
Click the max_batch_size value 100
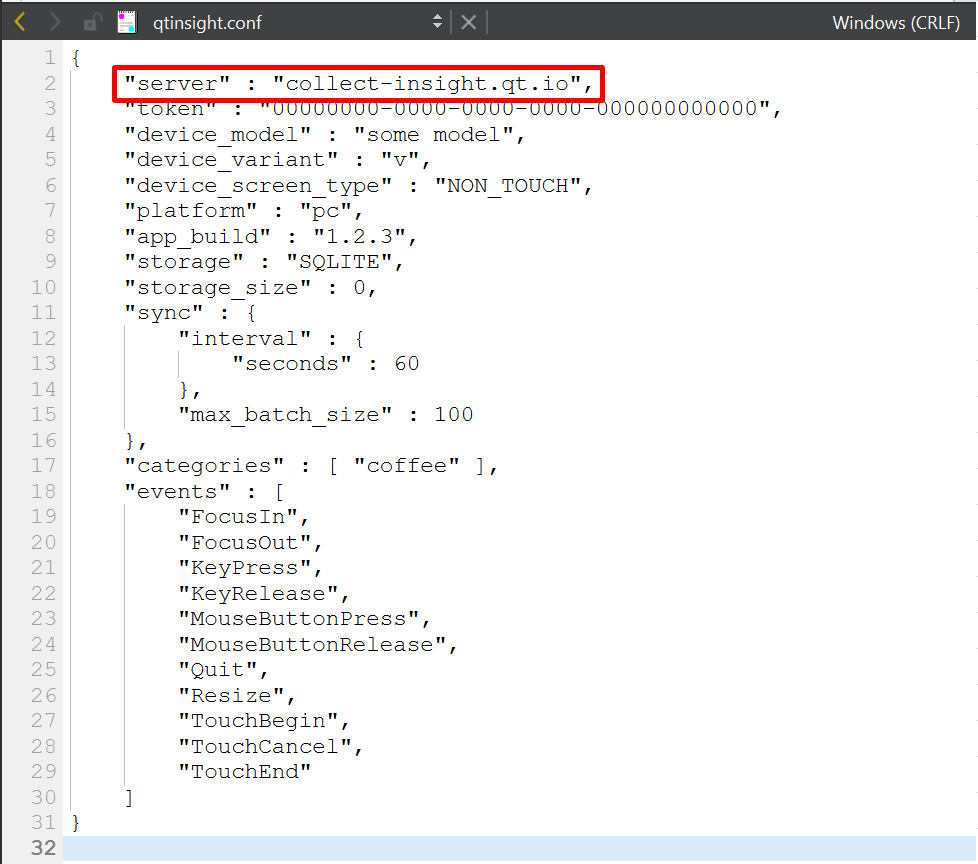click(x=453, y=415)
